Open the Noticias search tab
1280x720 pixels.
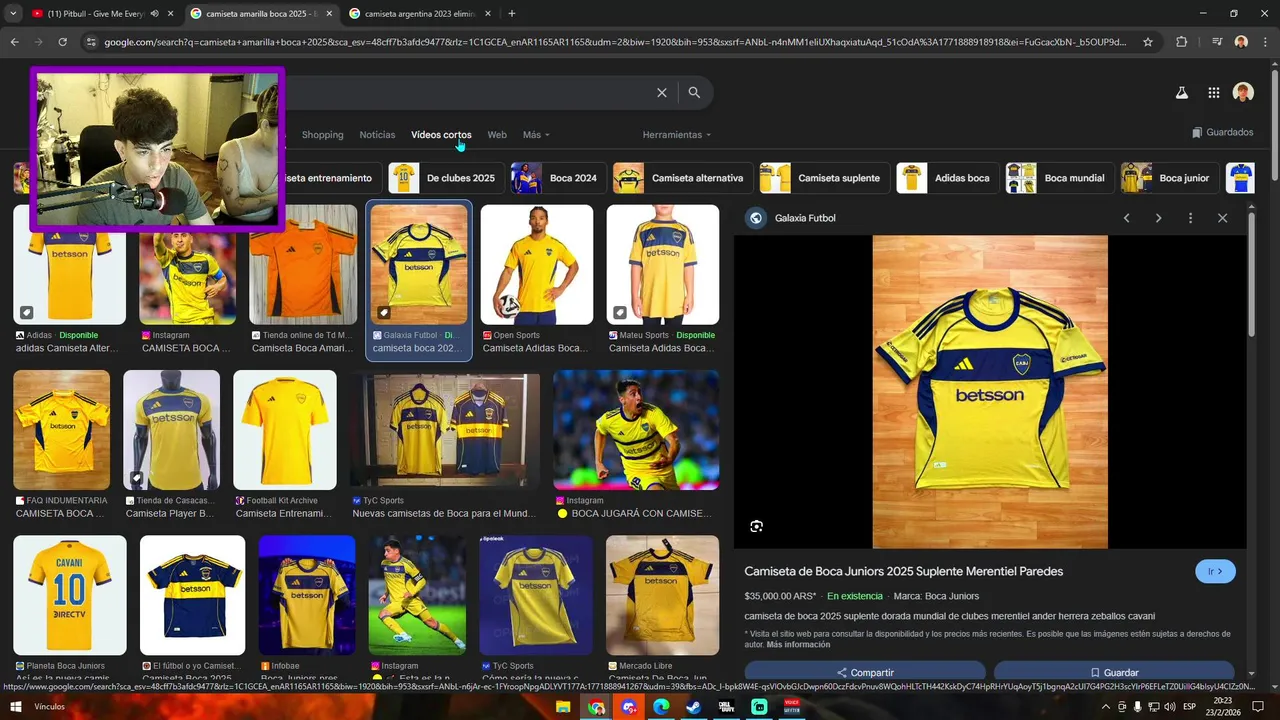(x=377, y=135)
